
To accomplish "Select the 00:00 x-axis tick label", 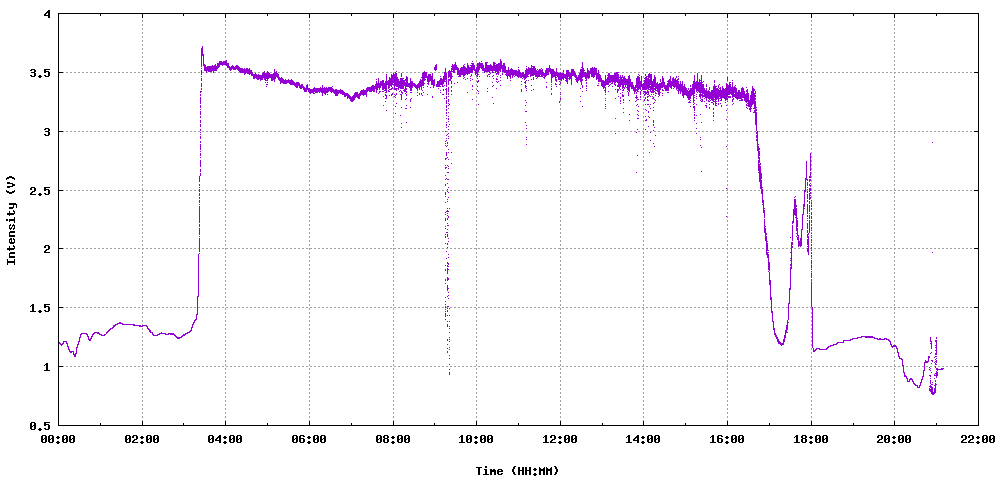I will [x=58, y=439].
